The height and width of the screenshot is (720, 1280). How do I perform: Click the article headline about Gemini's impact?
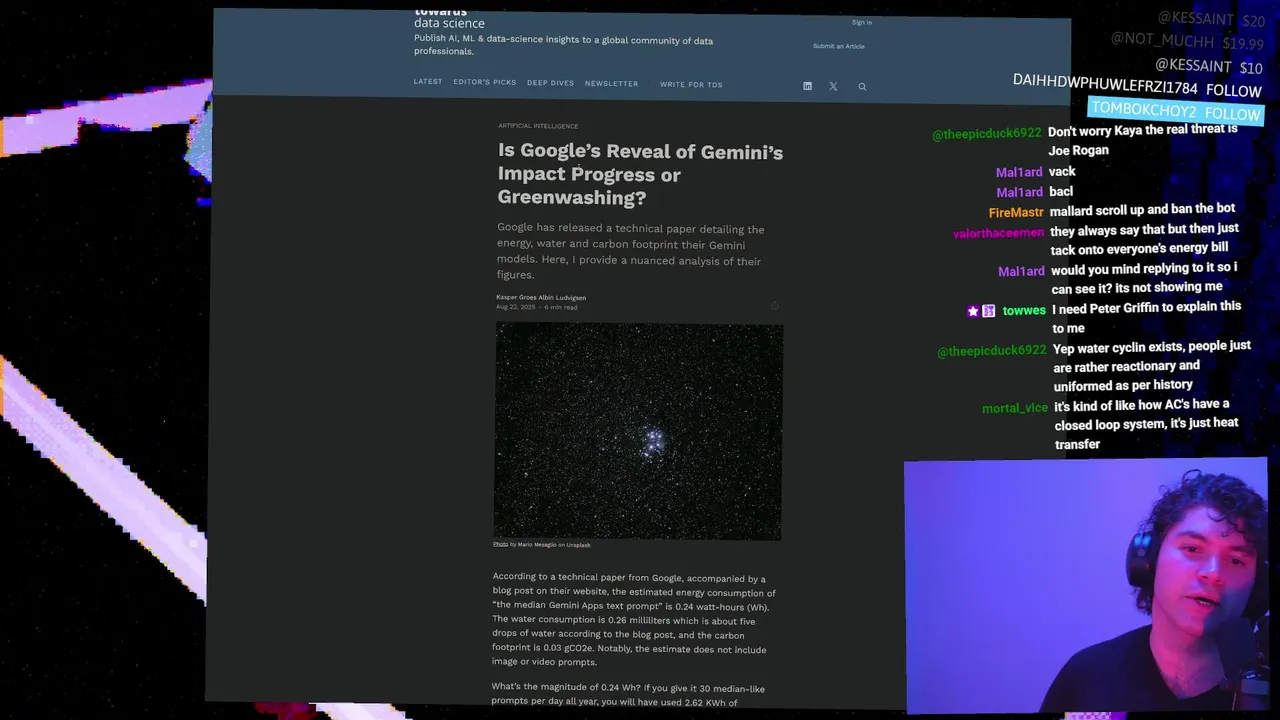[640, 174]
